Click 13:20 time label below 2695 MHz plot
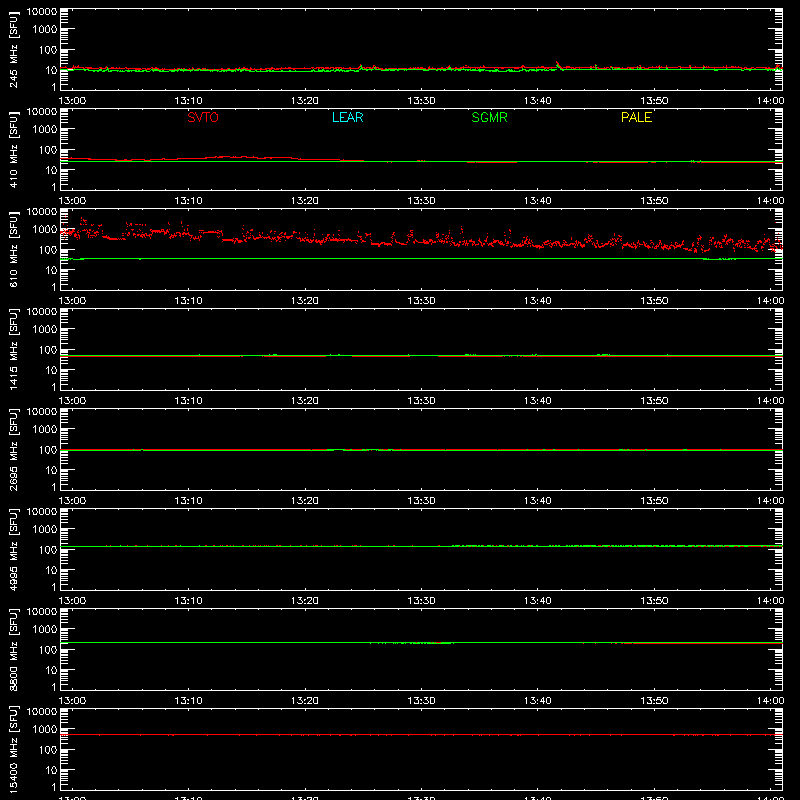This screenshot has height=800, width=800. [305, 501]
